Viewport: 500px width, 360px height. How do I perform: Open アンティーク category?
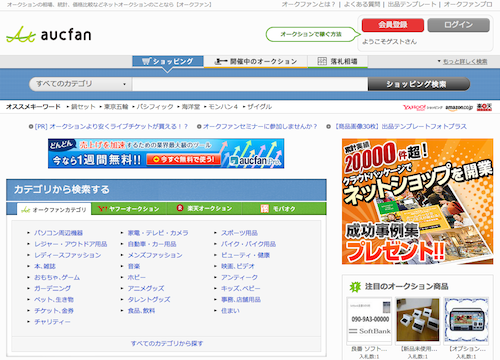point(240,277)
